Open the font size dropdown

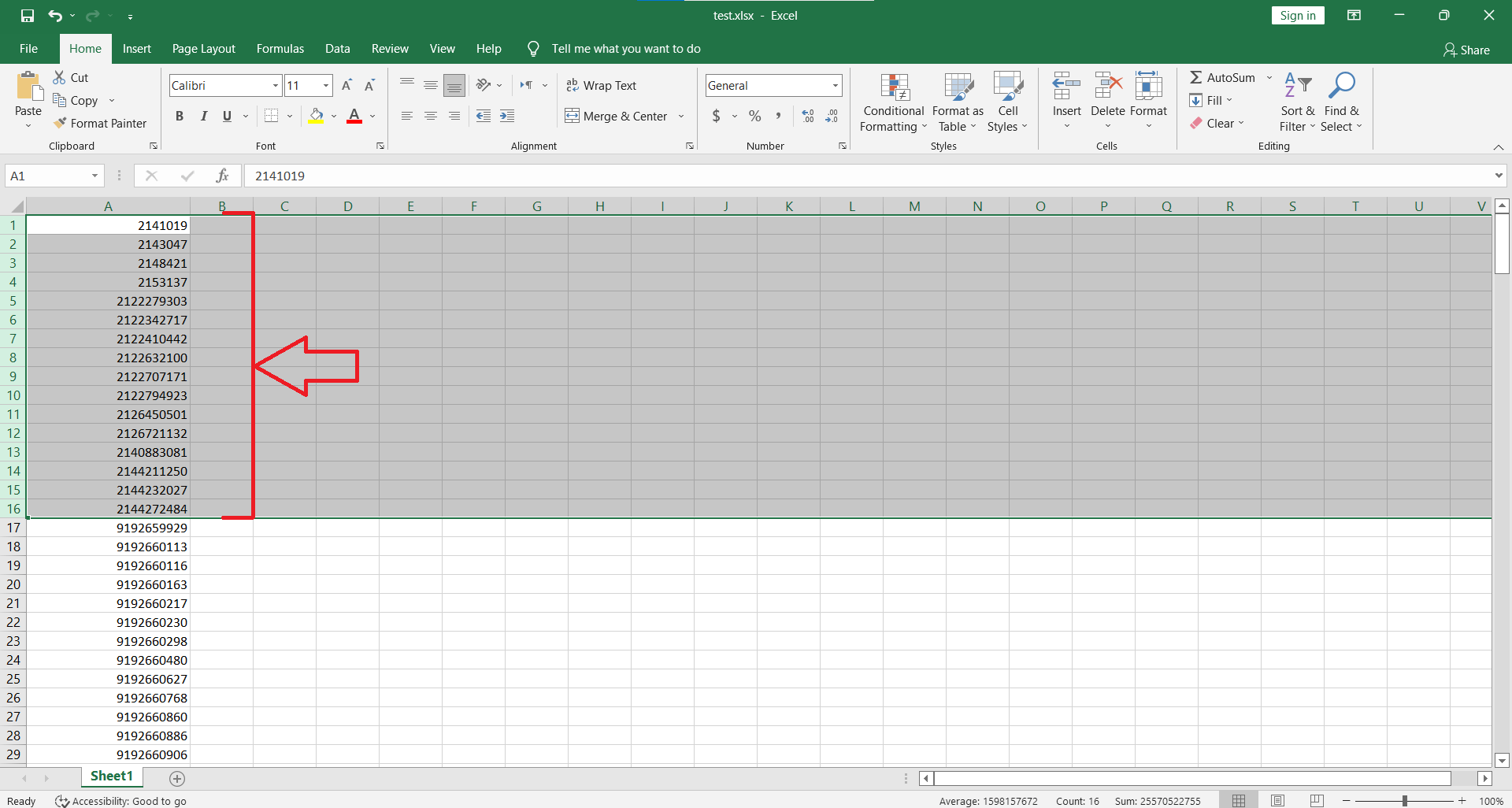325,85
